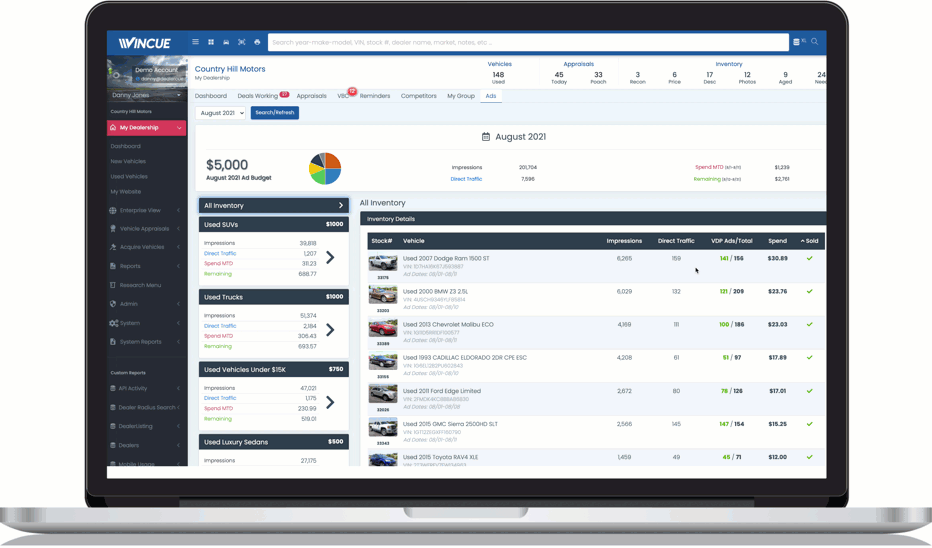Click the System gears icon

pos(114,323)
